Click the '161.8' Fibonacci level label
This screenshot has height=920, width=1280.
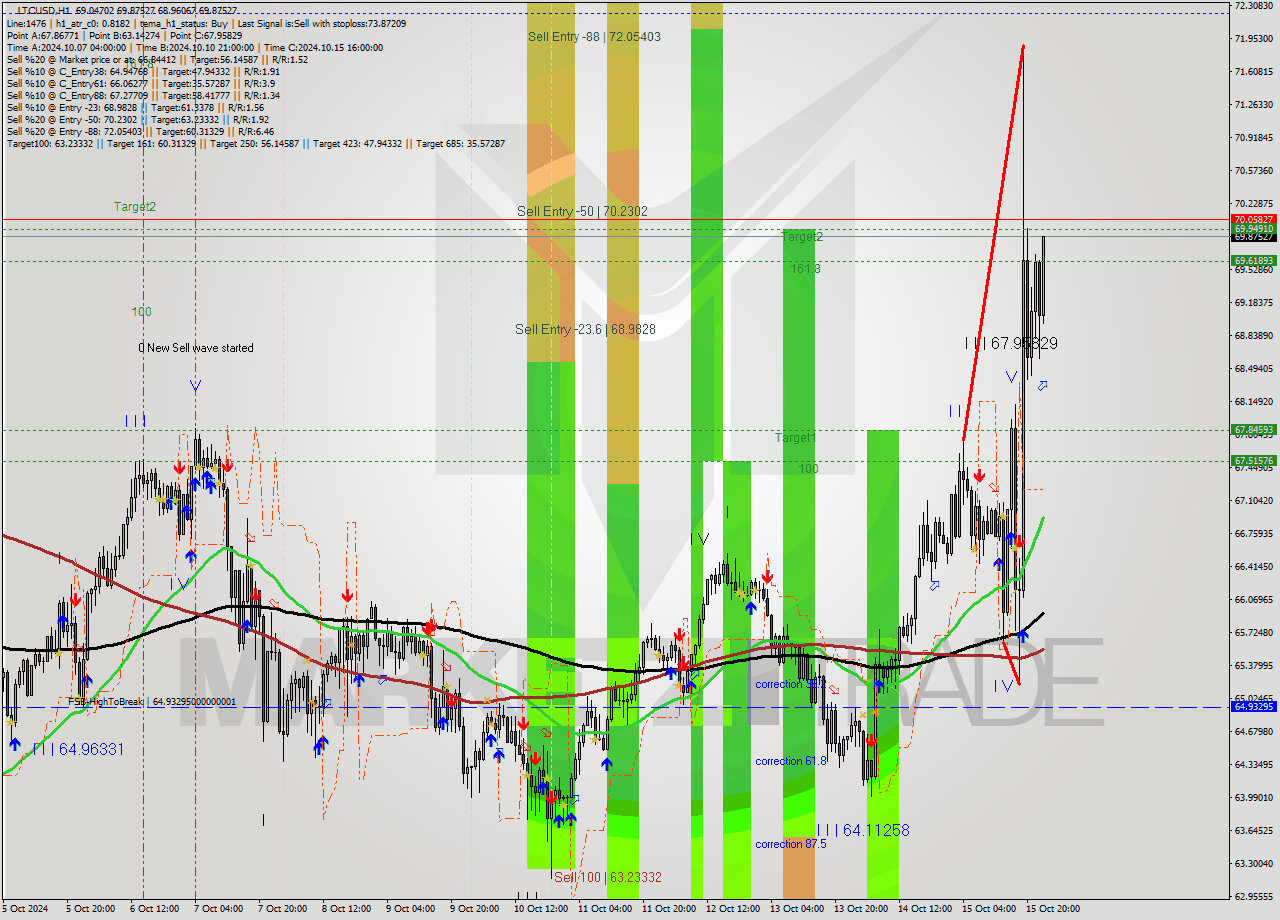(x=805, y=269)
